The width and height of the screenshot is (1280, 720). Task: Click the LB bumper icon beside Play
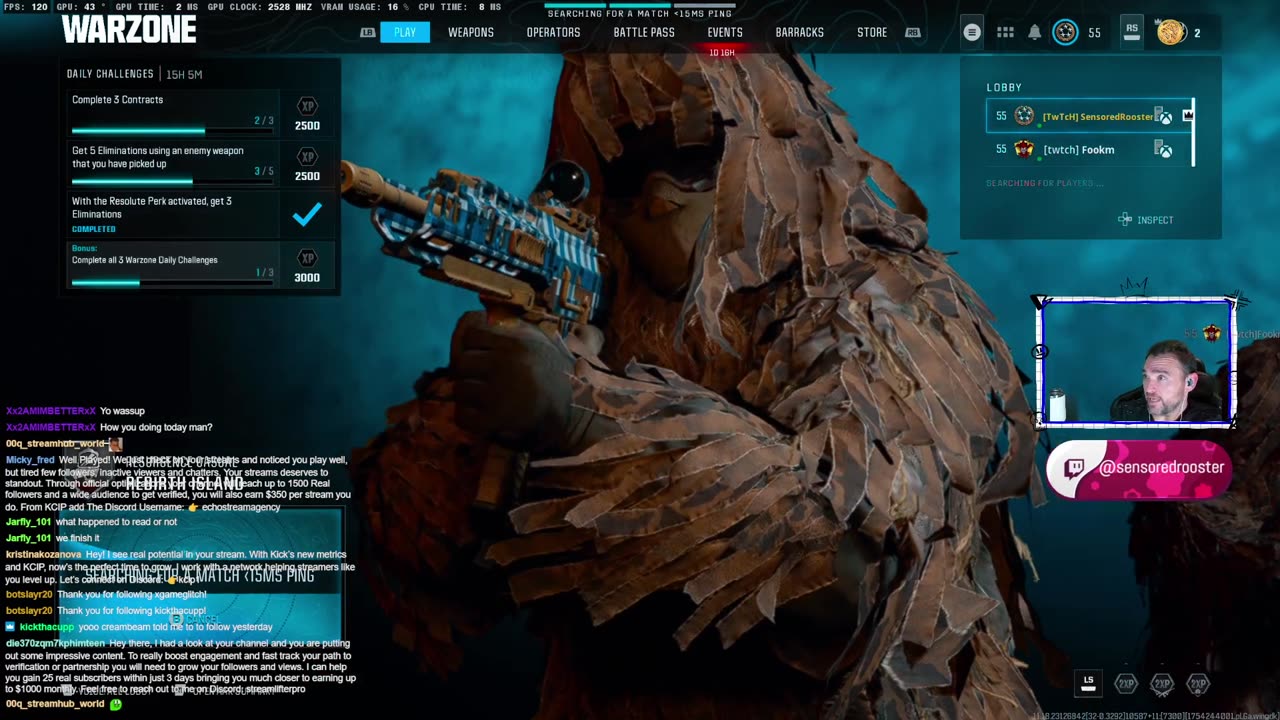368,32
